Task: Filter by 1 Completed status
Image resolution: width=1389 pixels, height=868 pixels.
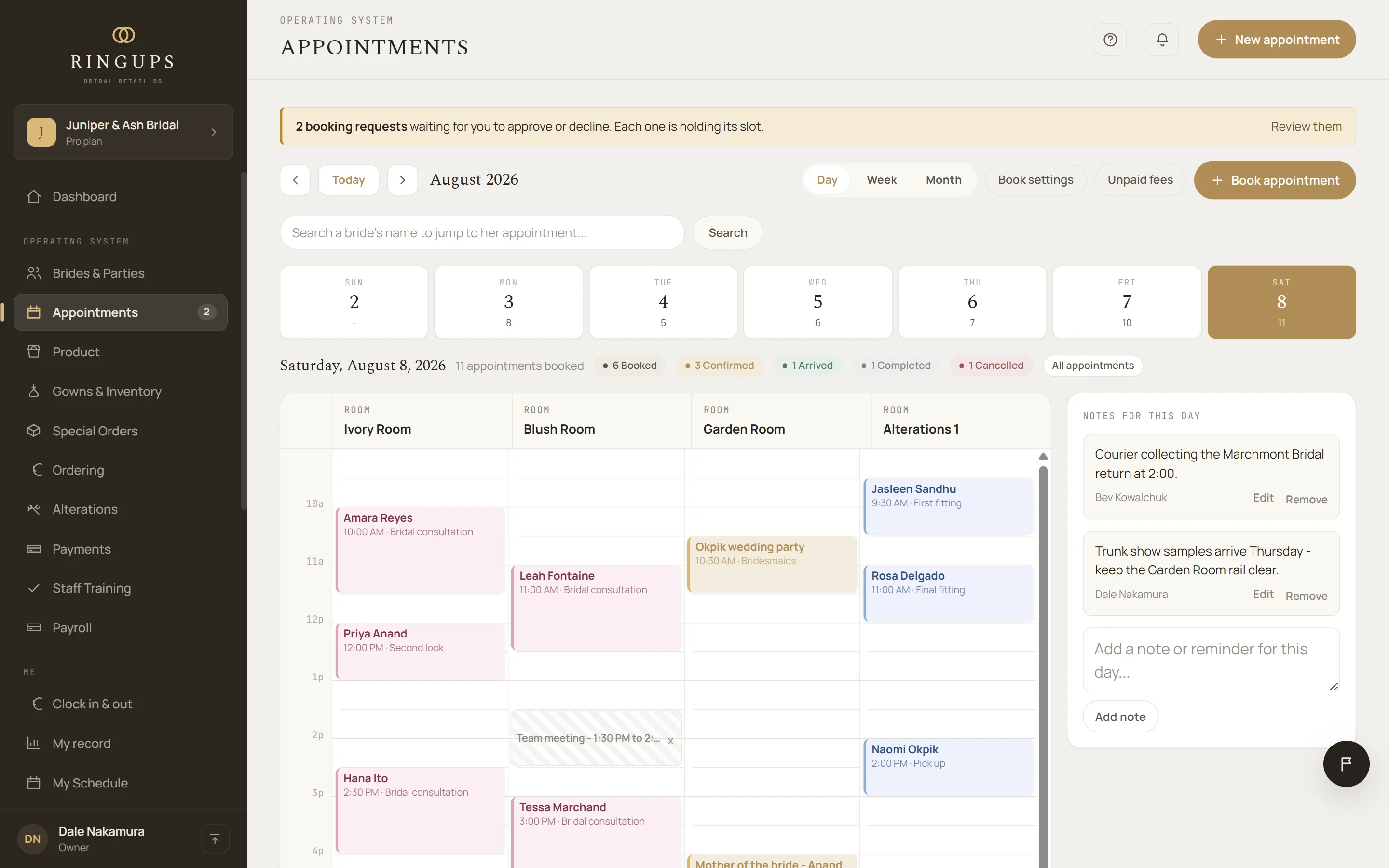Action: click(896, 366)
